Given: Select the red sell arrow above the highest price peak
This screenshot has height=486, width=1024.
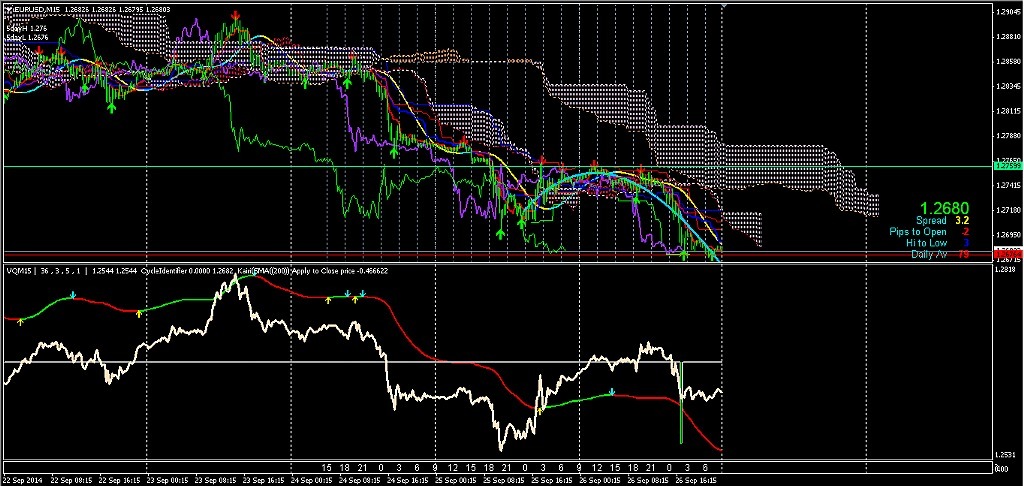Looking at the screenshot, I should [236, 14].
